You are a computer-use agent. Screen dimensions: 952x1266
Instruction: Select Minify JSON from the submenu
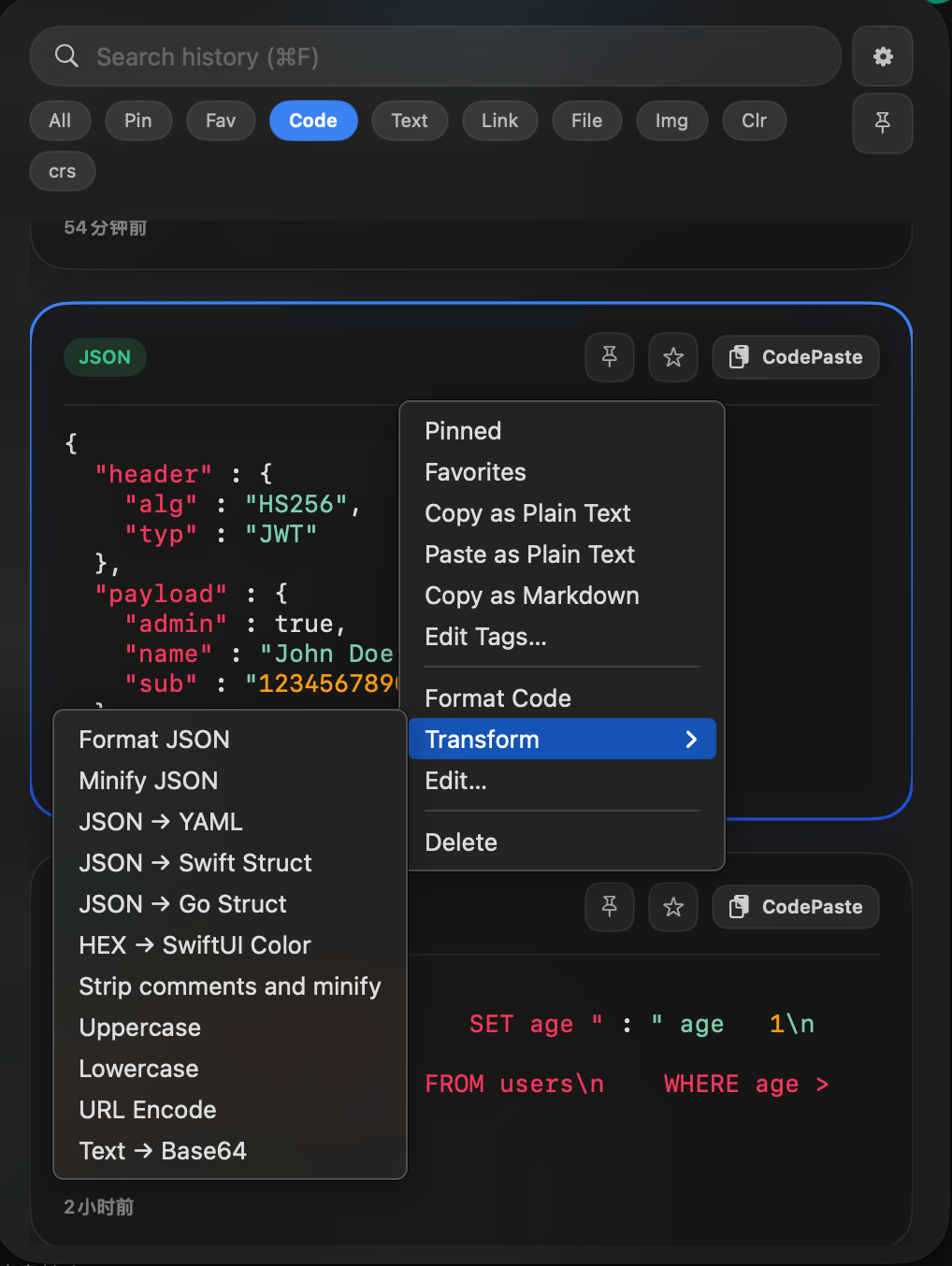[x=148, y=781]
